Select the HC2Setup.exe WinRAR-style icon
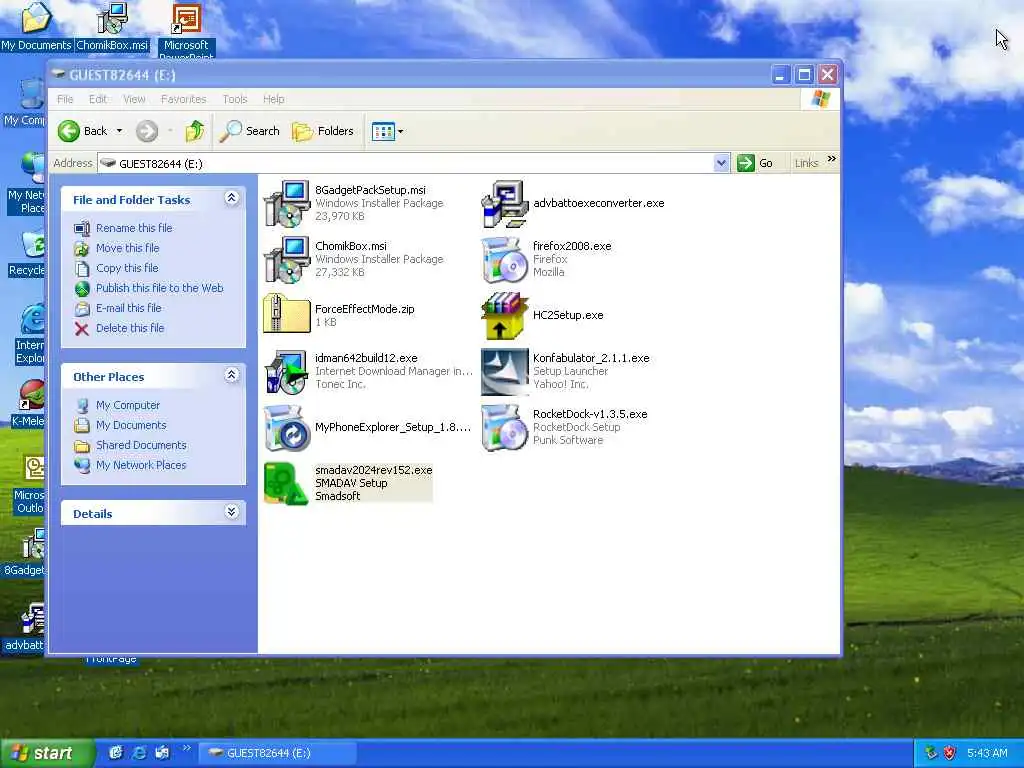The width and height of the screenshot is (1024, 768). 505,315
